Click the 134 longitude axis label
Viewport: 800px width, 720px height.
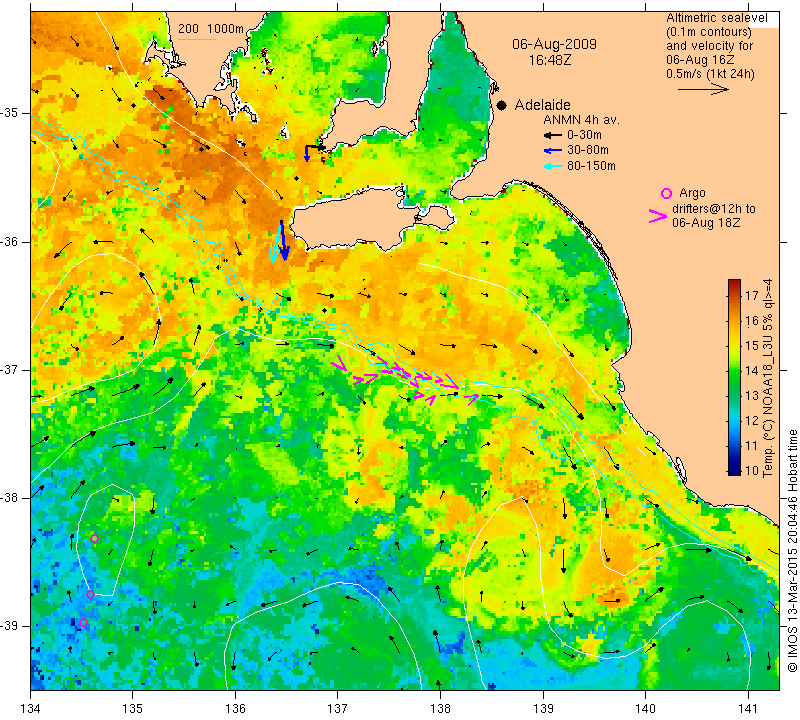point(31,709)
